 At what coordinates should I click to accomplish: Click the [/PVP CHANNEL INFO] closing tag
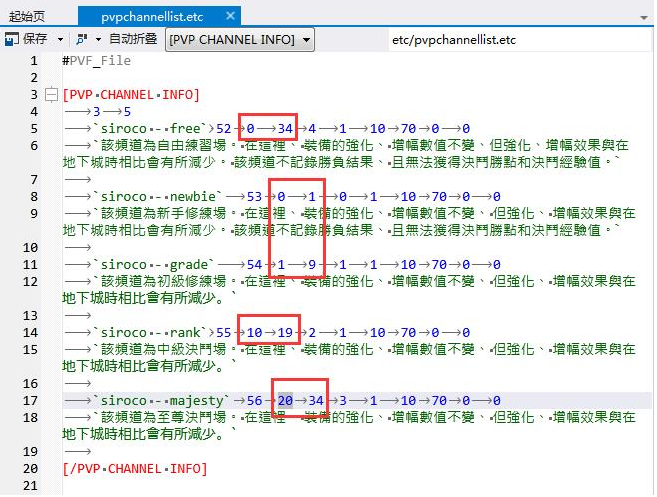tap(135, 469)
